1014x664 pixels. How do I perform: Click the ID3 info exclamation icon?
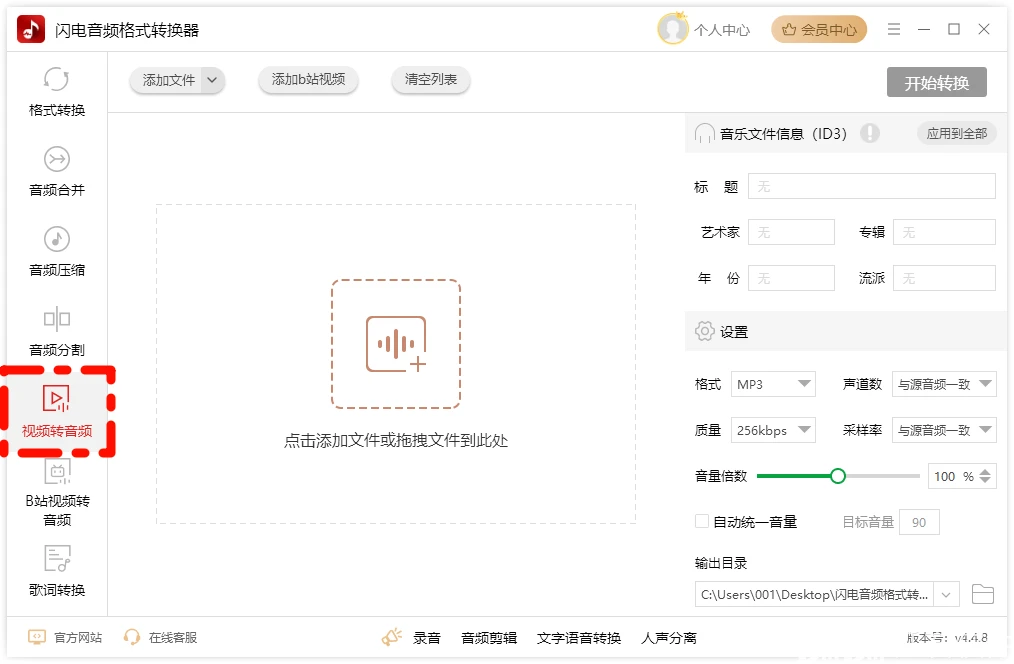(x=870, y=133)
